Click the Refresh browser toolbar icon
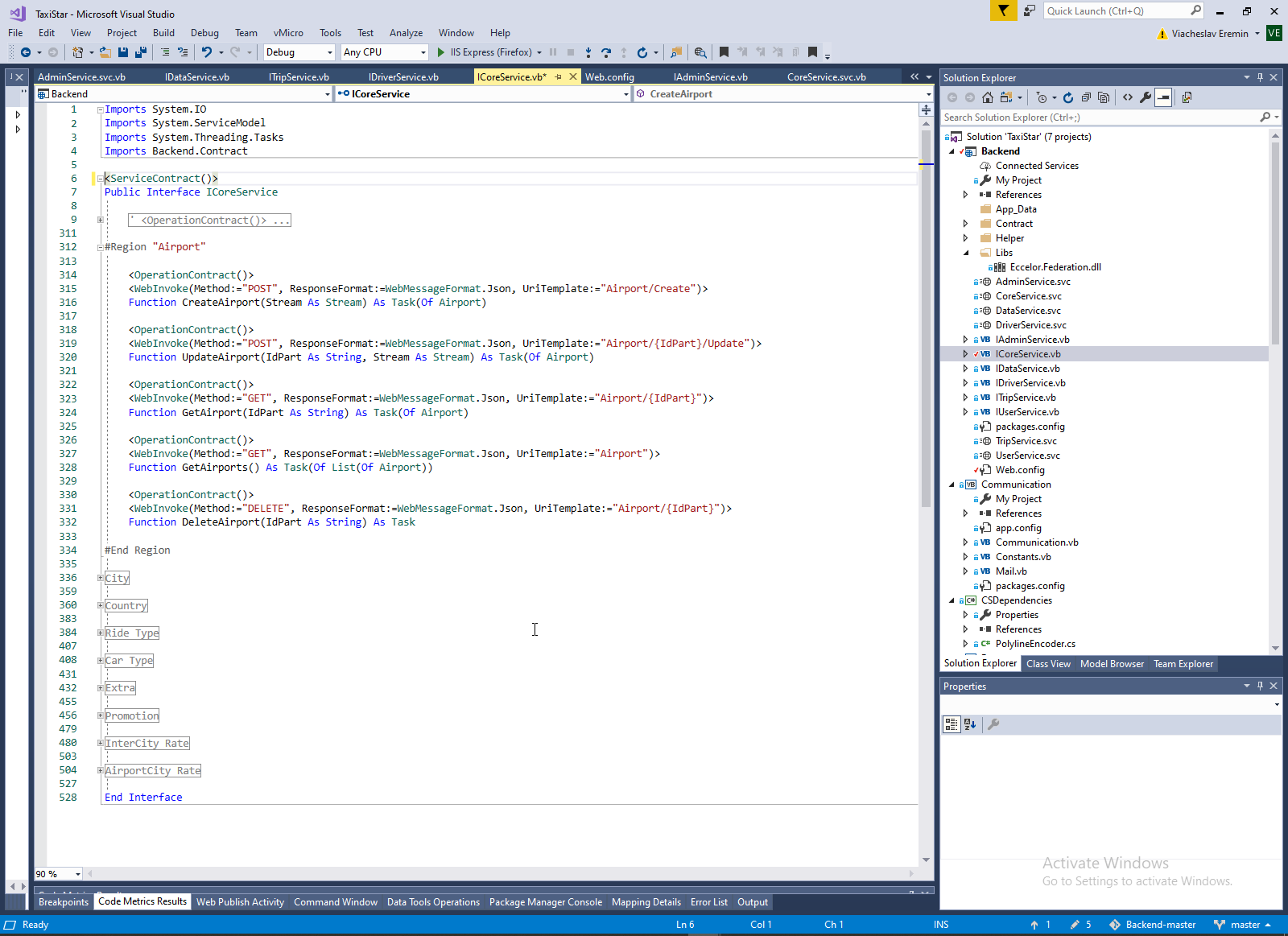1288x936 pixels. (642, 52)
